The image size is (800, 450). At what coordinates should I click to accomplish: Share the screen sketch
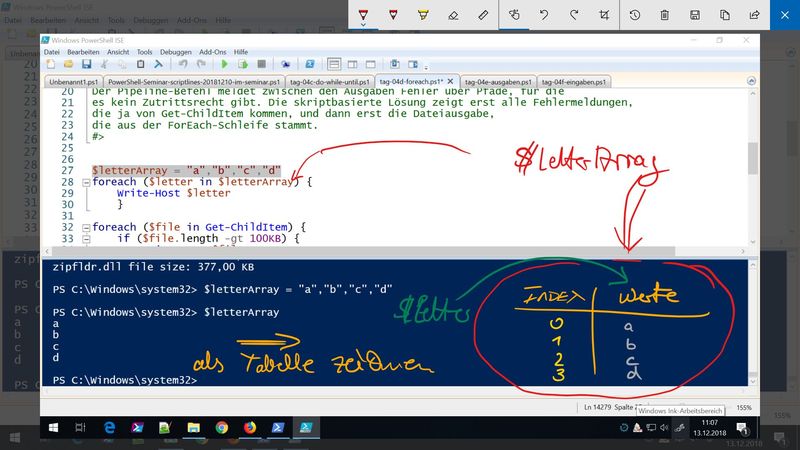click(x=755, y=15)
